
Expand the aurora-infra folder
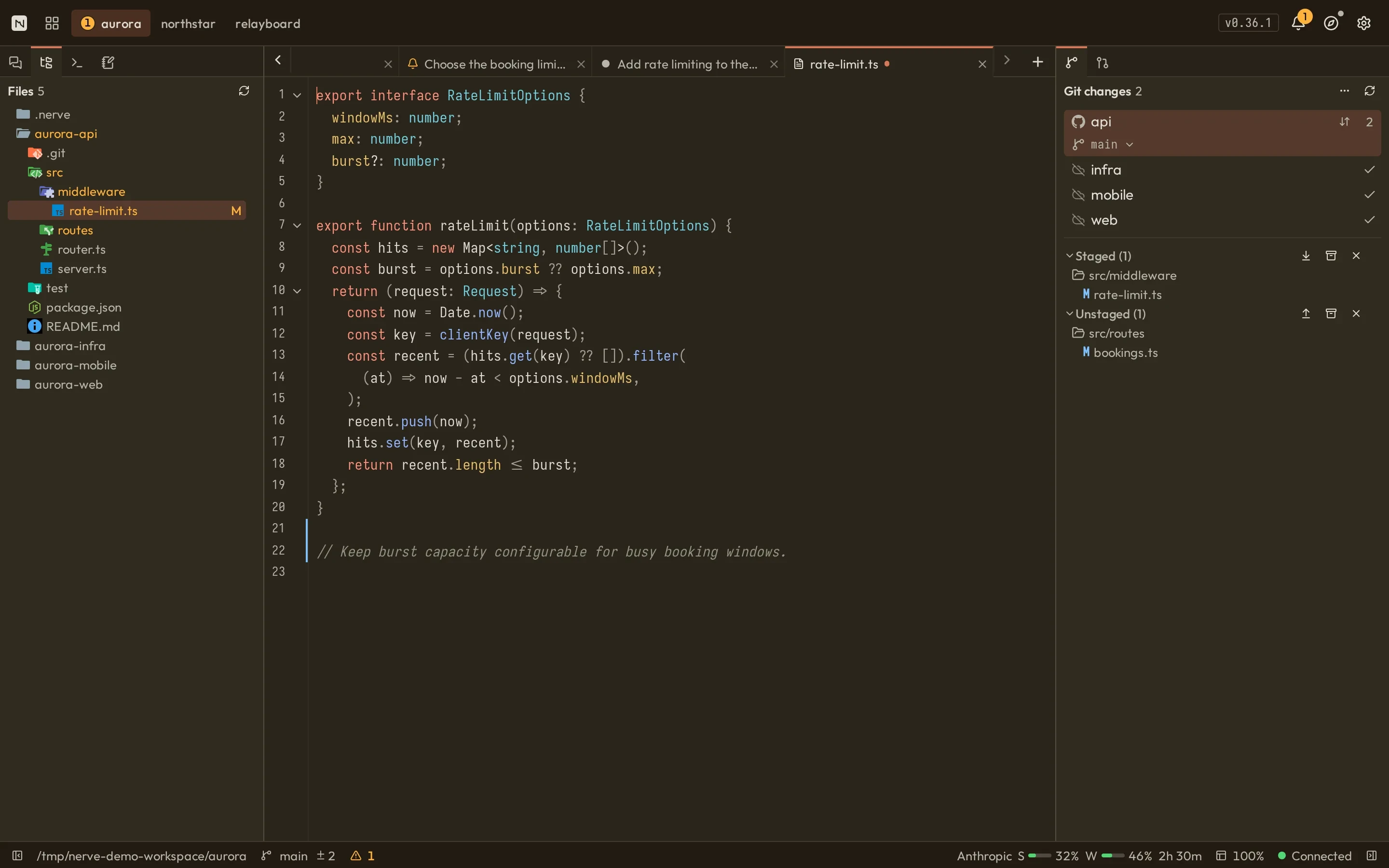(69, 346)
